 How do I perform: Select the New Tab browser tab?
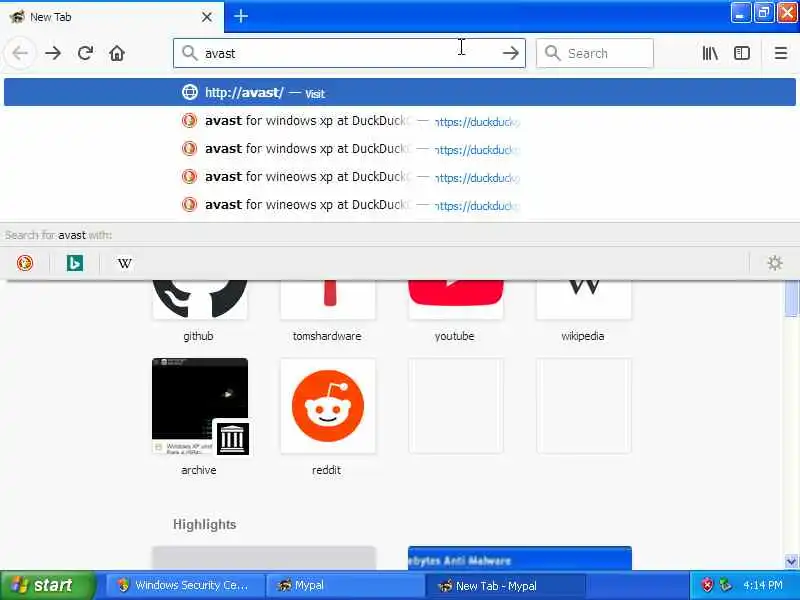112,17
